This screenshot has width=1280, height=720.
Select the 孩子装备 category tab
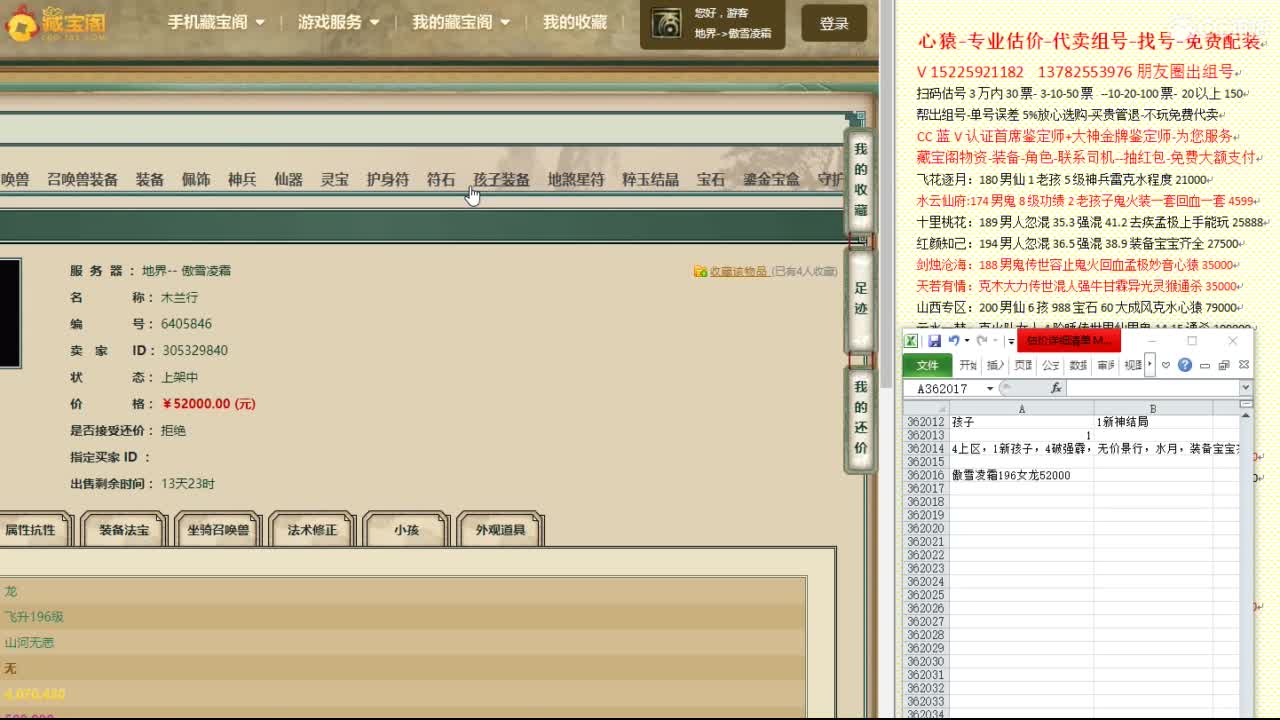500,179
